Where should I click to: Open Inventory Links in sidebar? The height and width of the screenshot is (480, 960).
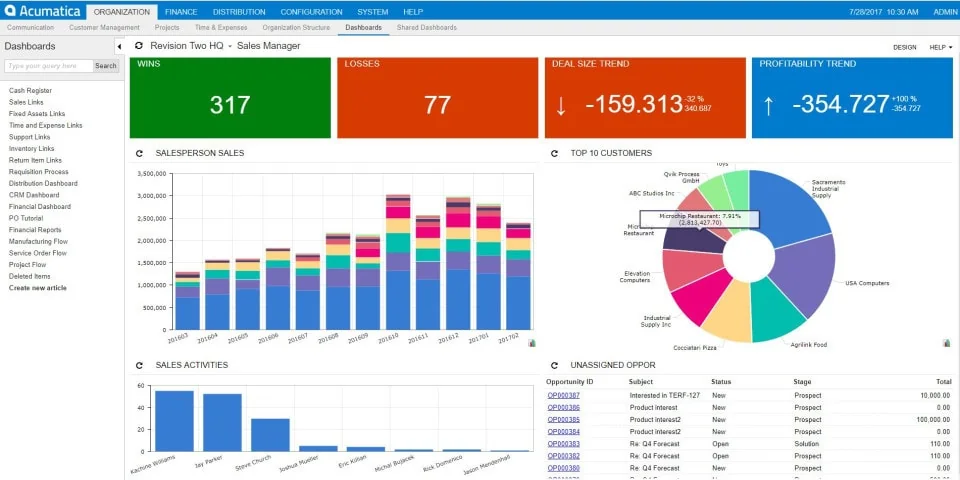click(31, 149)
